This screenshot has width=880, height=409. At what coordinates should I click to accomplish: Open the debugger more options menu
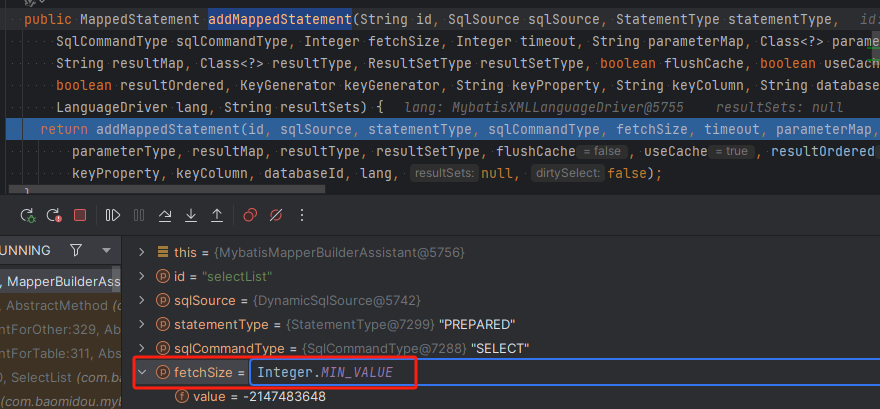click(302, 215)
